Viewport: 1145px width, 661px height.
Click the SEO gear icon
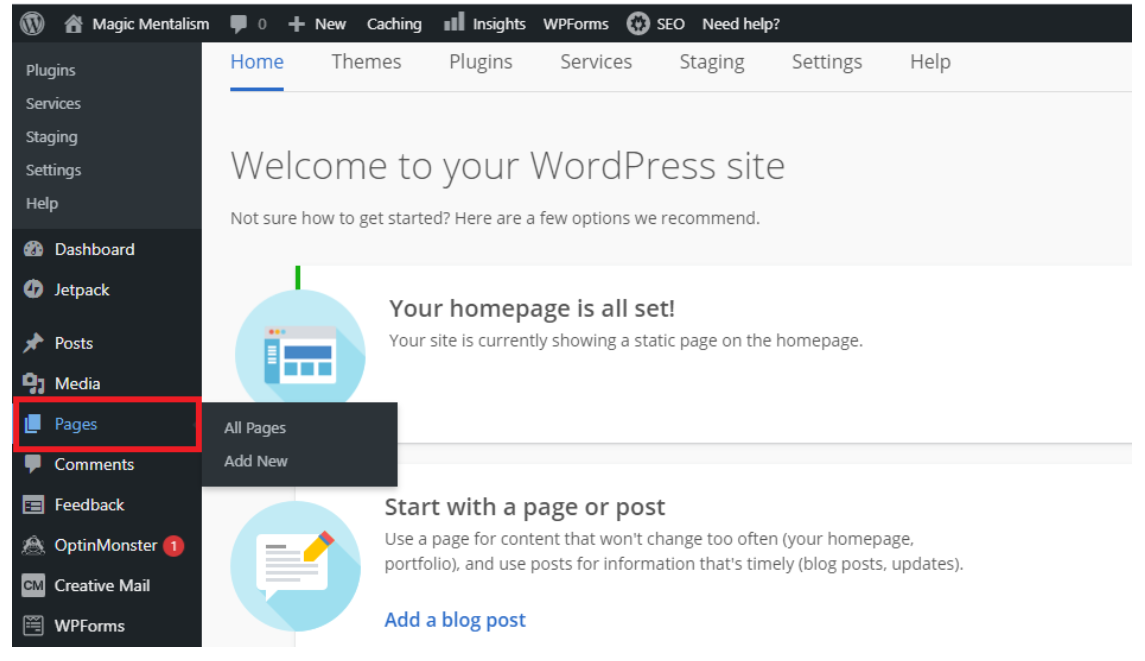tap(637, 23)
